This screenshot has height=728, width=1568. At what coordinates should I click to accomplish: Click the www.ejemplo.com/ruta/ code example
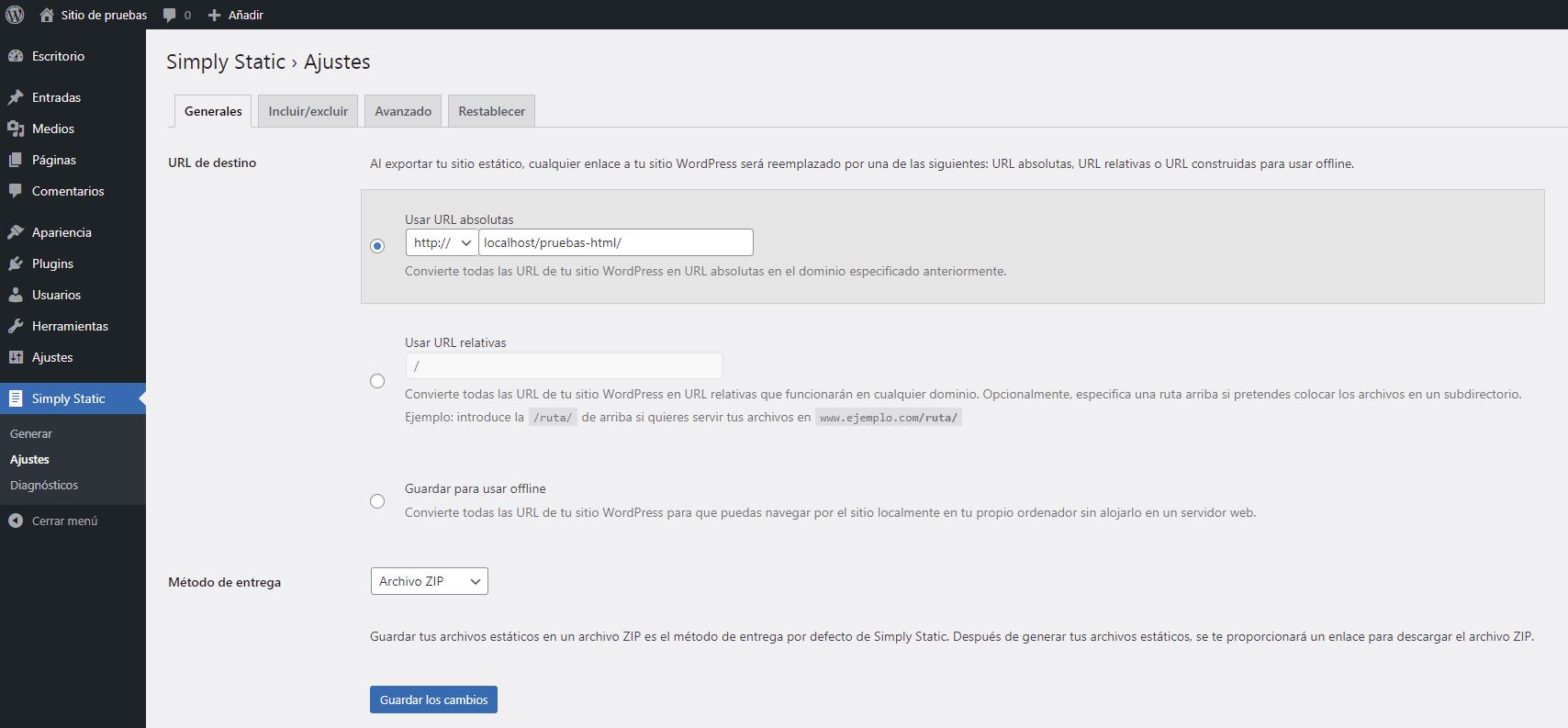[x=889, y=418]
